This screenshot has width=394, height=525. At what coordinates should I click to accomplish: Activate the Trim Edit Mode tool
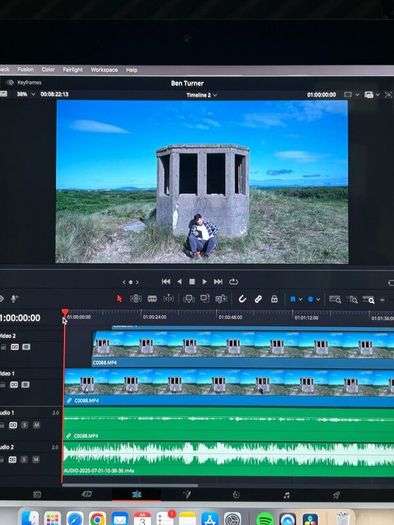click(136, 299)
